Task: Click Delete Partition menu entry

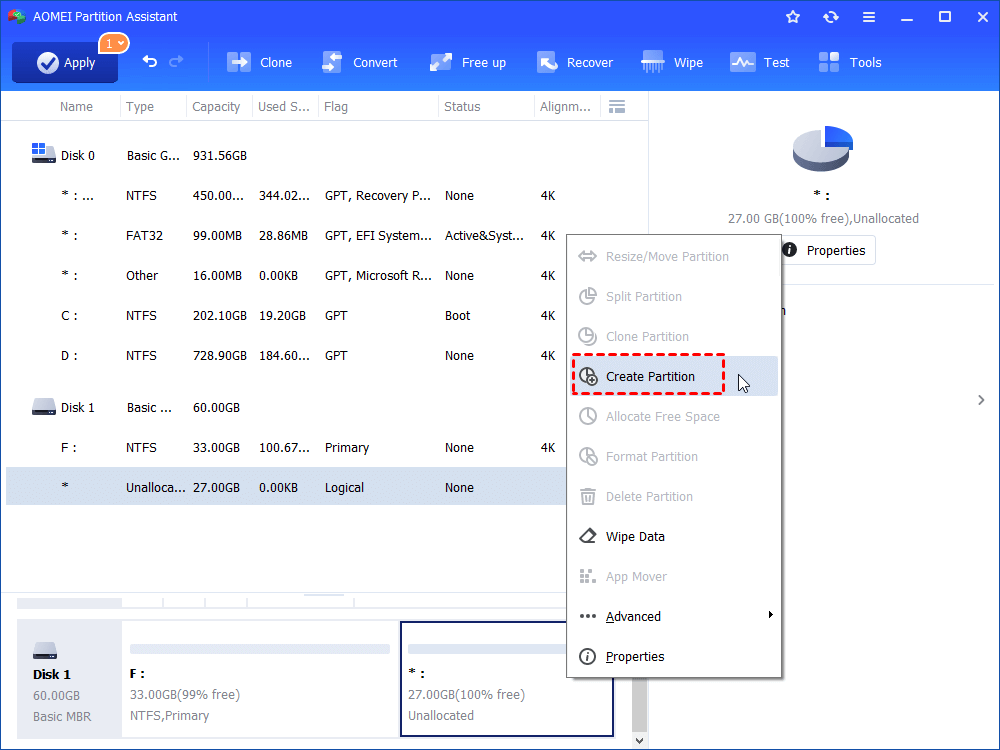Action: tap(674, 496)
